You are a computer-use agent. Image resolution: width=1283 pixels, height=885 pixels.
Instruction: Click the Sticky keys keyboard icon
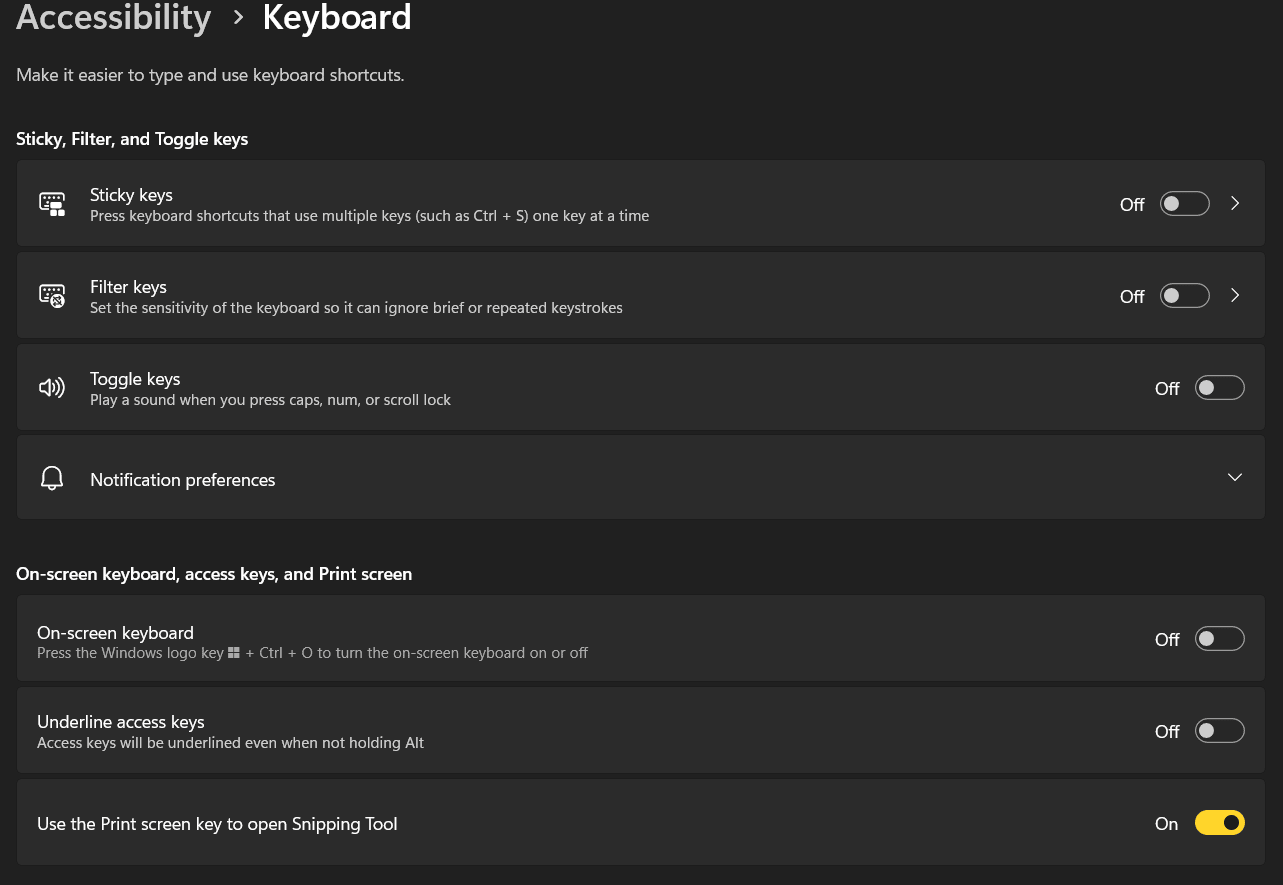(51, 203)
